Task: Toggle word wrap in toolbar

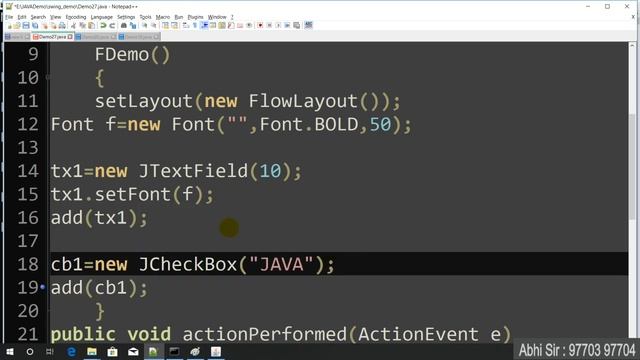Action: (x=186, y=25)
